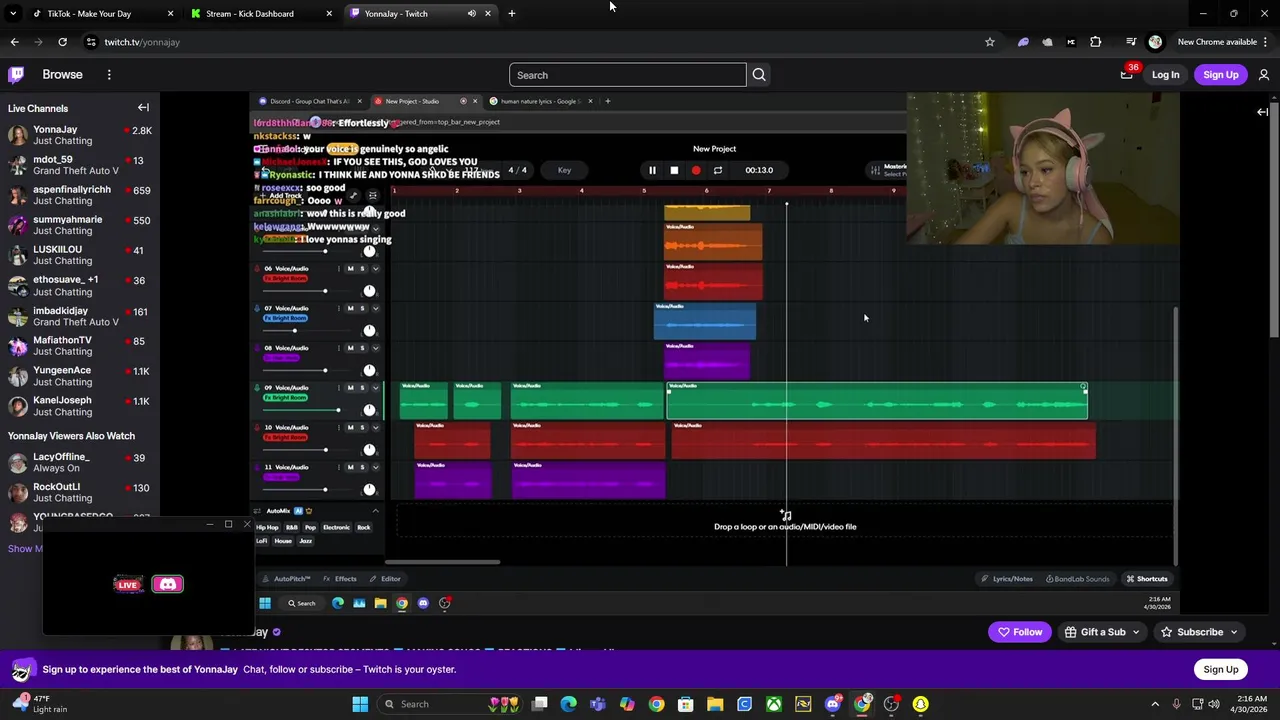The image size is (1280, 720).
Task: Select the Jazz AutoMix genre
Action: click(x=305, y=541)
